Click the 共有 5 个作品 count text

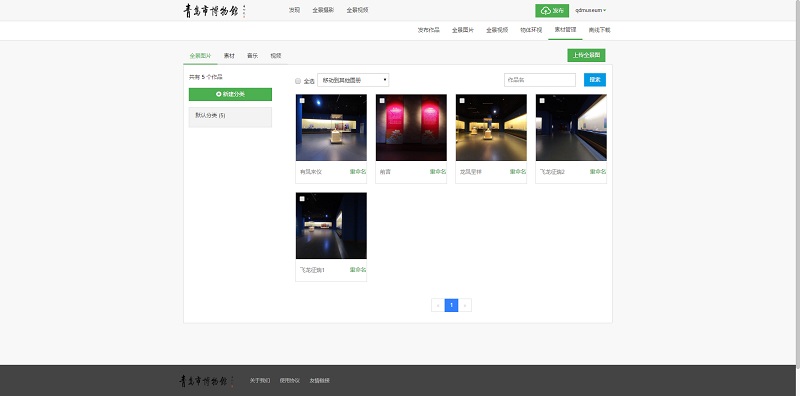coord(206,77)
